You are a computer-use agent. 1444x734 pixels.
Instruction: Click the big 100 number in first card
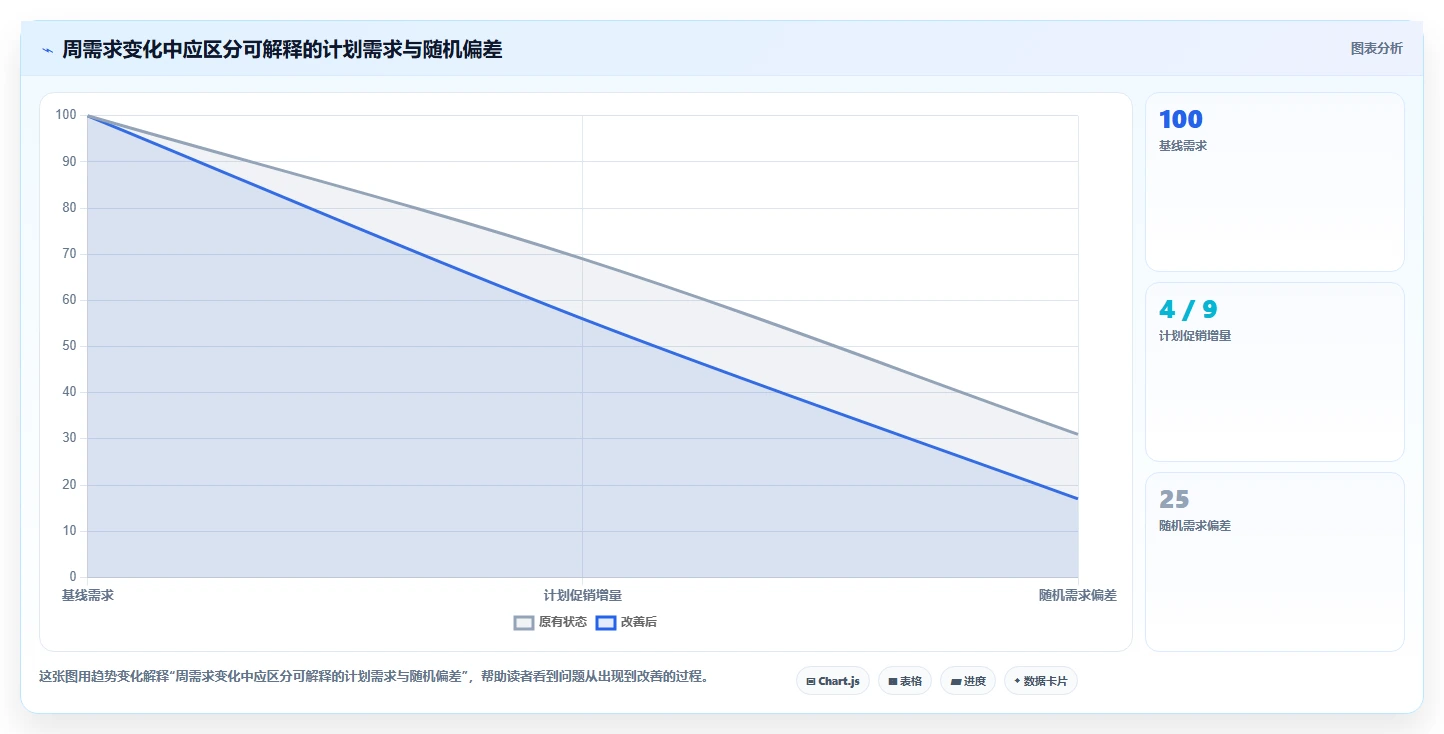[x=1181, y=120]
